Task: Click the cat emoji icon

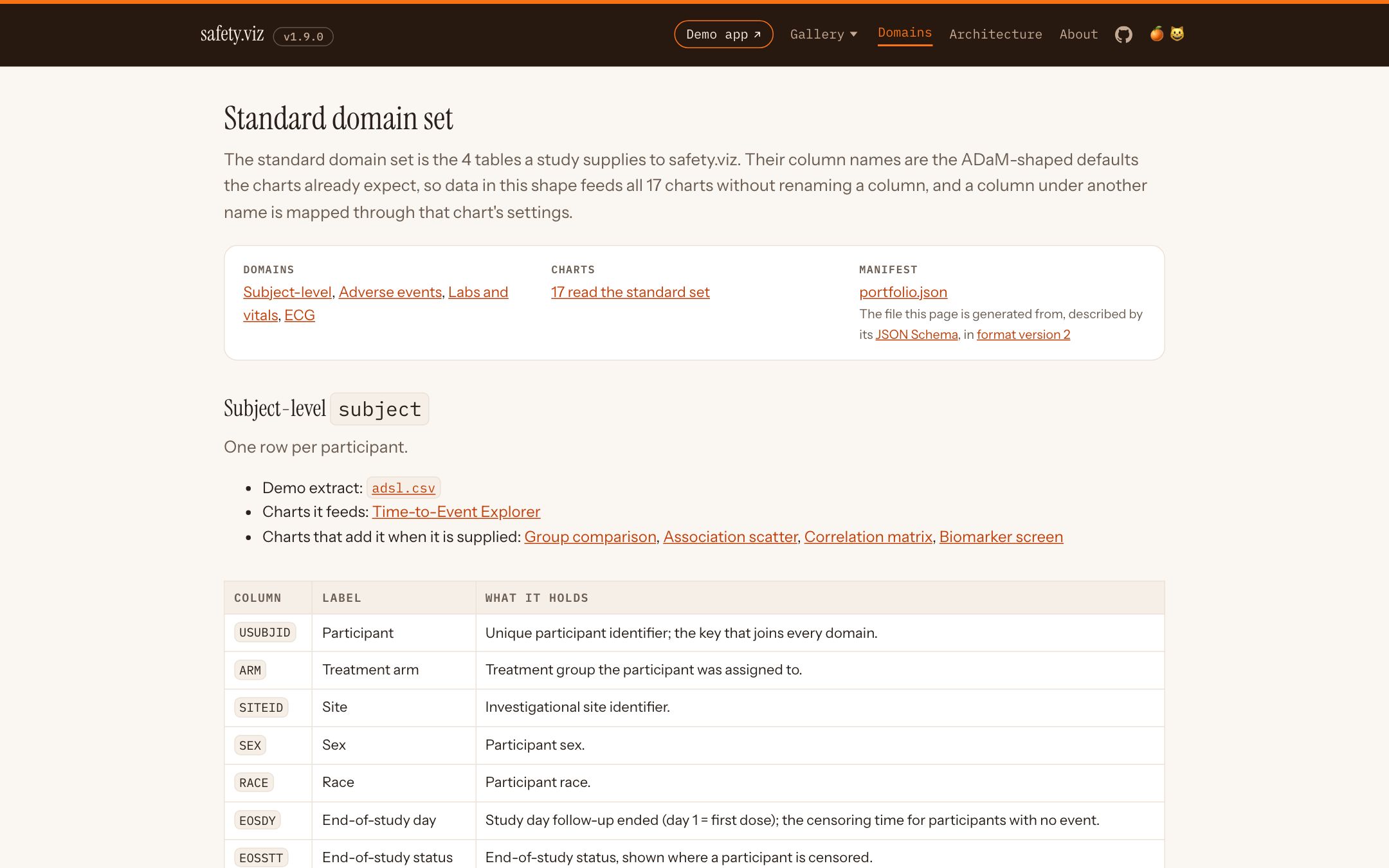Action: click(1177, 34)
